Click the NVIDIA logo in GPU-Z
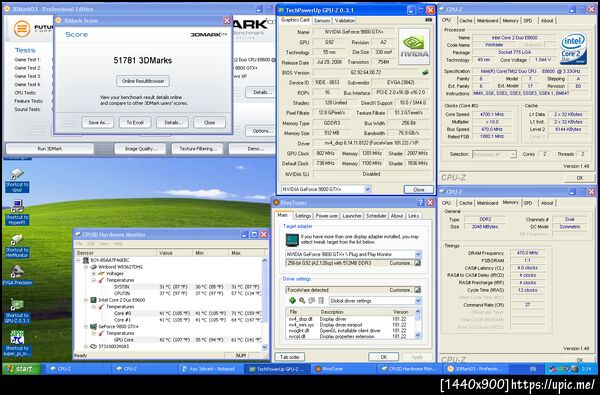600x395 pixels. 414,46
